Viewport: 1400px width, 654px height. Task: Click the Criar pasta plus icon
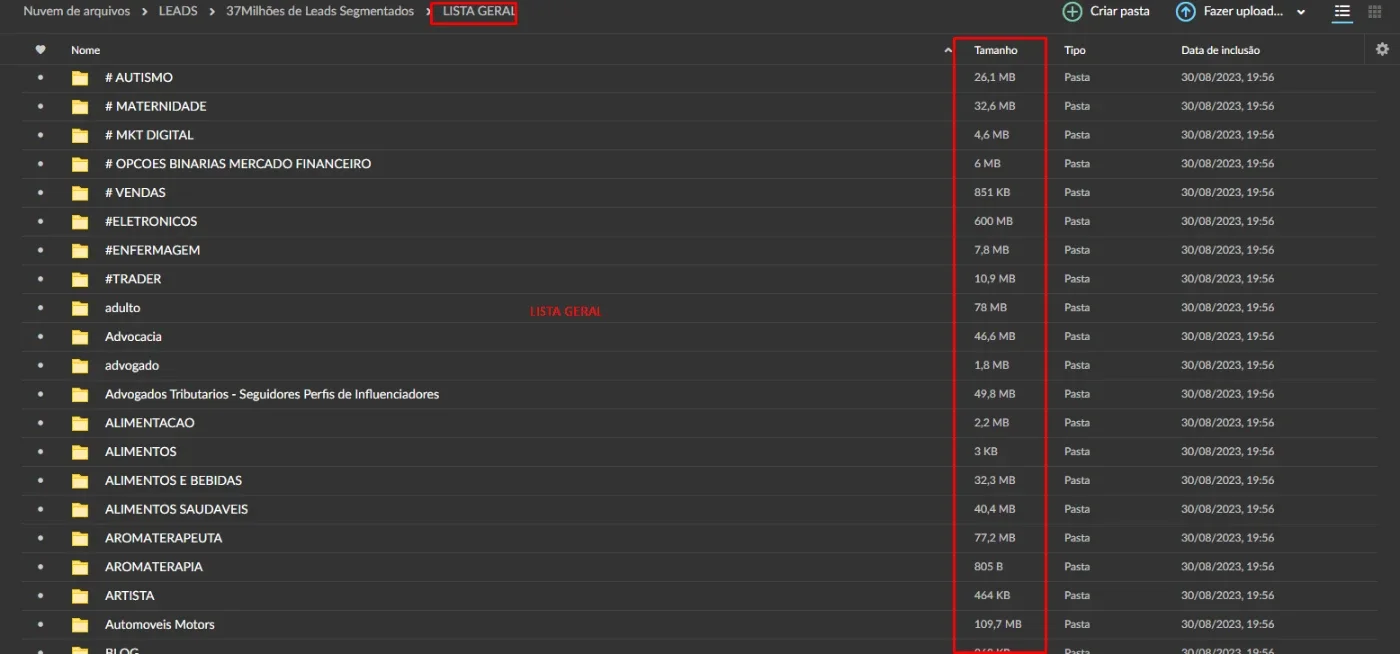pyautogui.click(x=1072, y=12)
